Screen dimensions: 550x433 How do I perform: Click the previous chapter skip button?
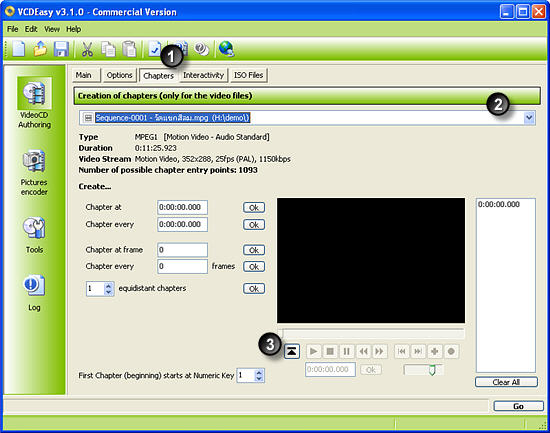402,351
